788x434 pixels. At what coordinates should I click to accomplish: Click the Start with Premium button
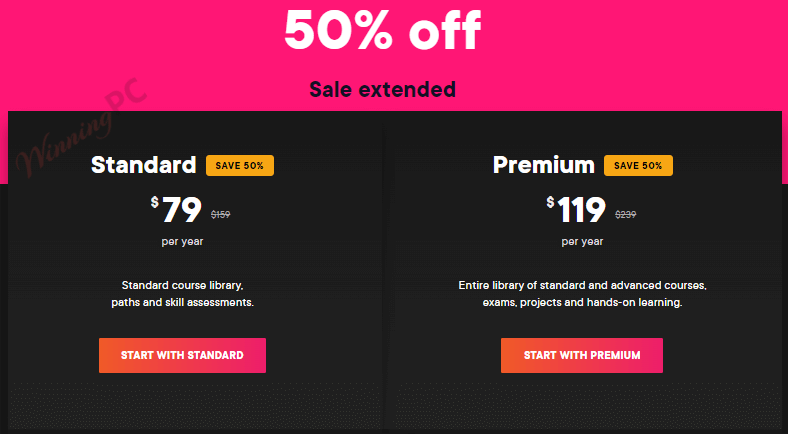point(582,355)
